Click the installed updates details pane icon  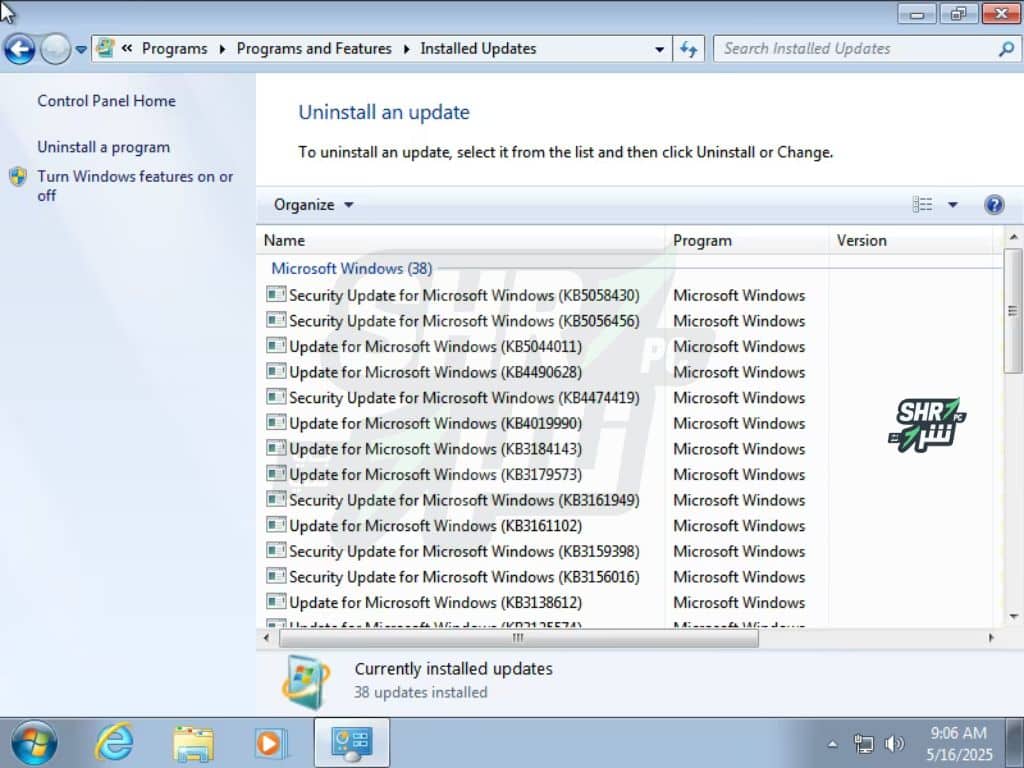[x=306, y=682]
